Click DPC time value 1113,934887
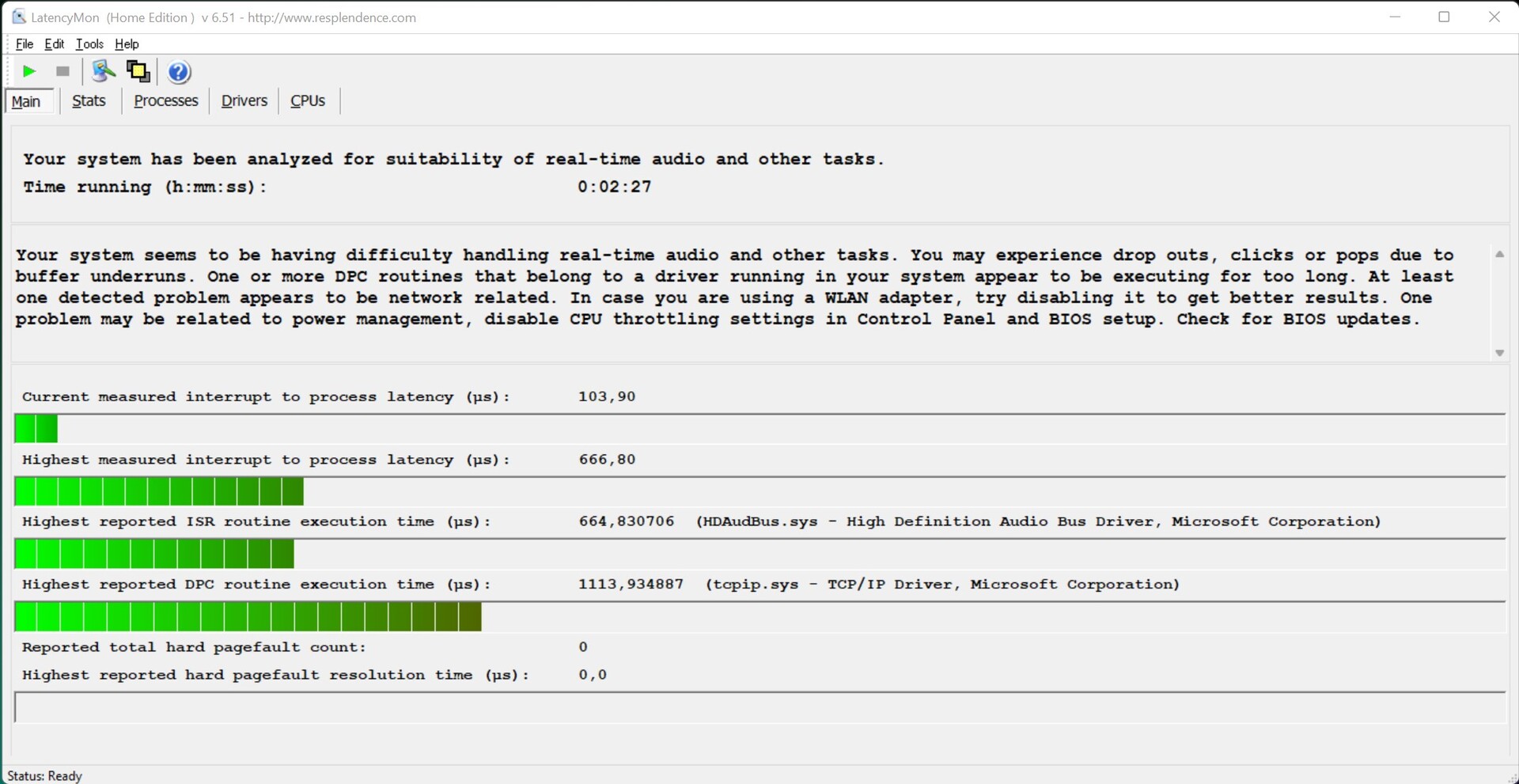The width and height of the screenshot is (1519, 784). pyautogui.click(x=631, y=585)
